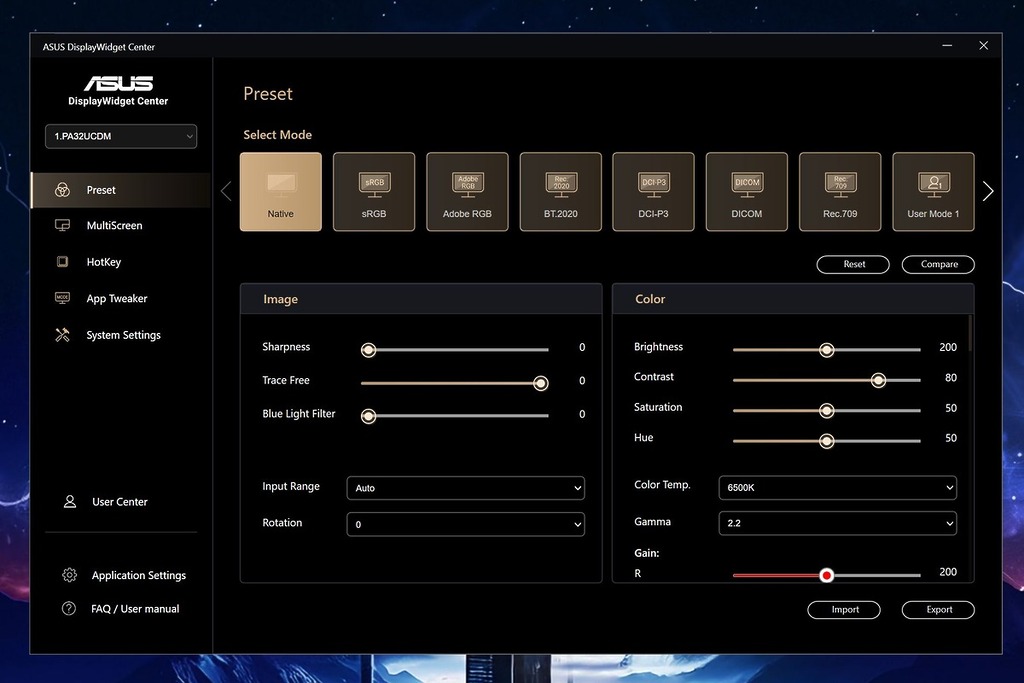Click the Brightness slider handle
The height and width of the screenshot is (683, 1024).
click(x=827, y=350)
